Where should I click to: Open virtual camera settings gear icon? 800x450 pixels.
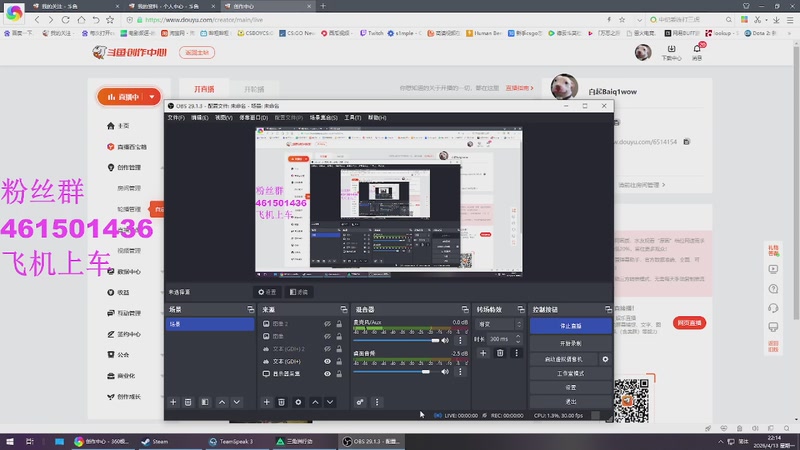pyautogui.click(x=605, y=359)
